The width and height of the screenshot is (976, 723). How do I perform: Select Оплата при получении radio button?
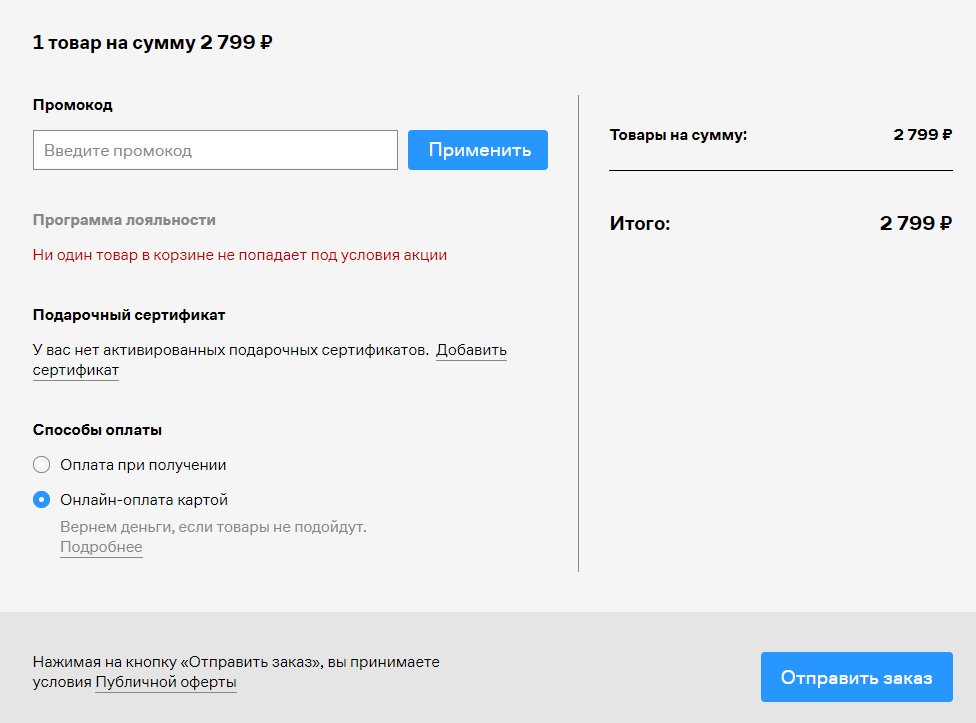click(41, 465)
